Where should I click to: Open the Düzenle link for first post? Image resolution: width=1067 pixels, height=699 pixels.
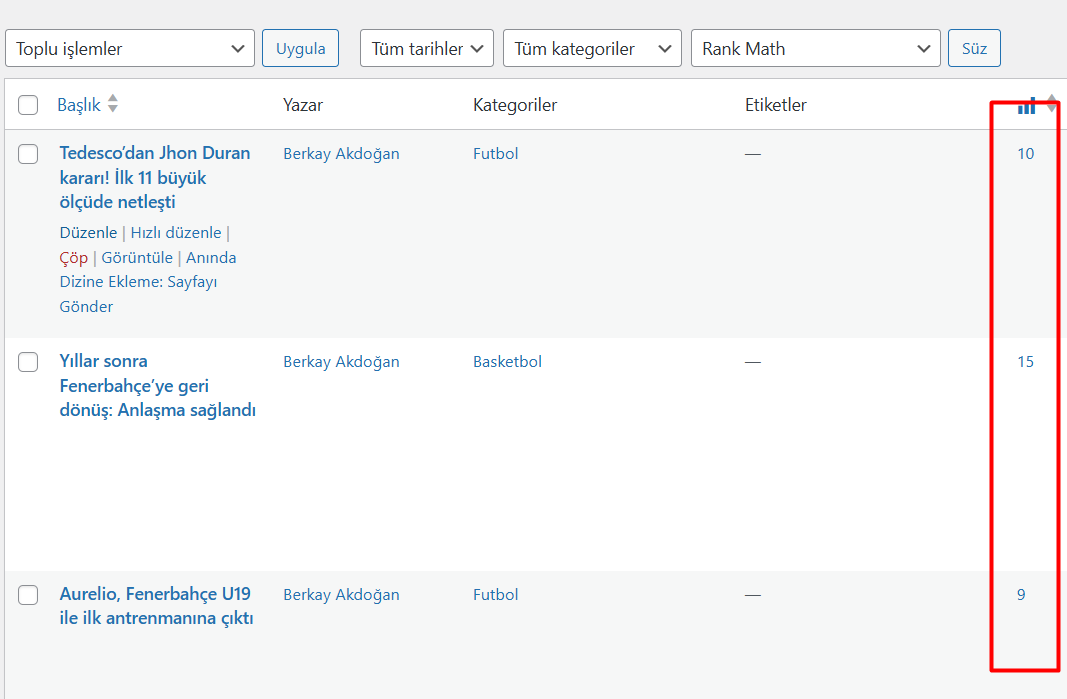88,233
